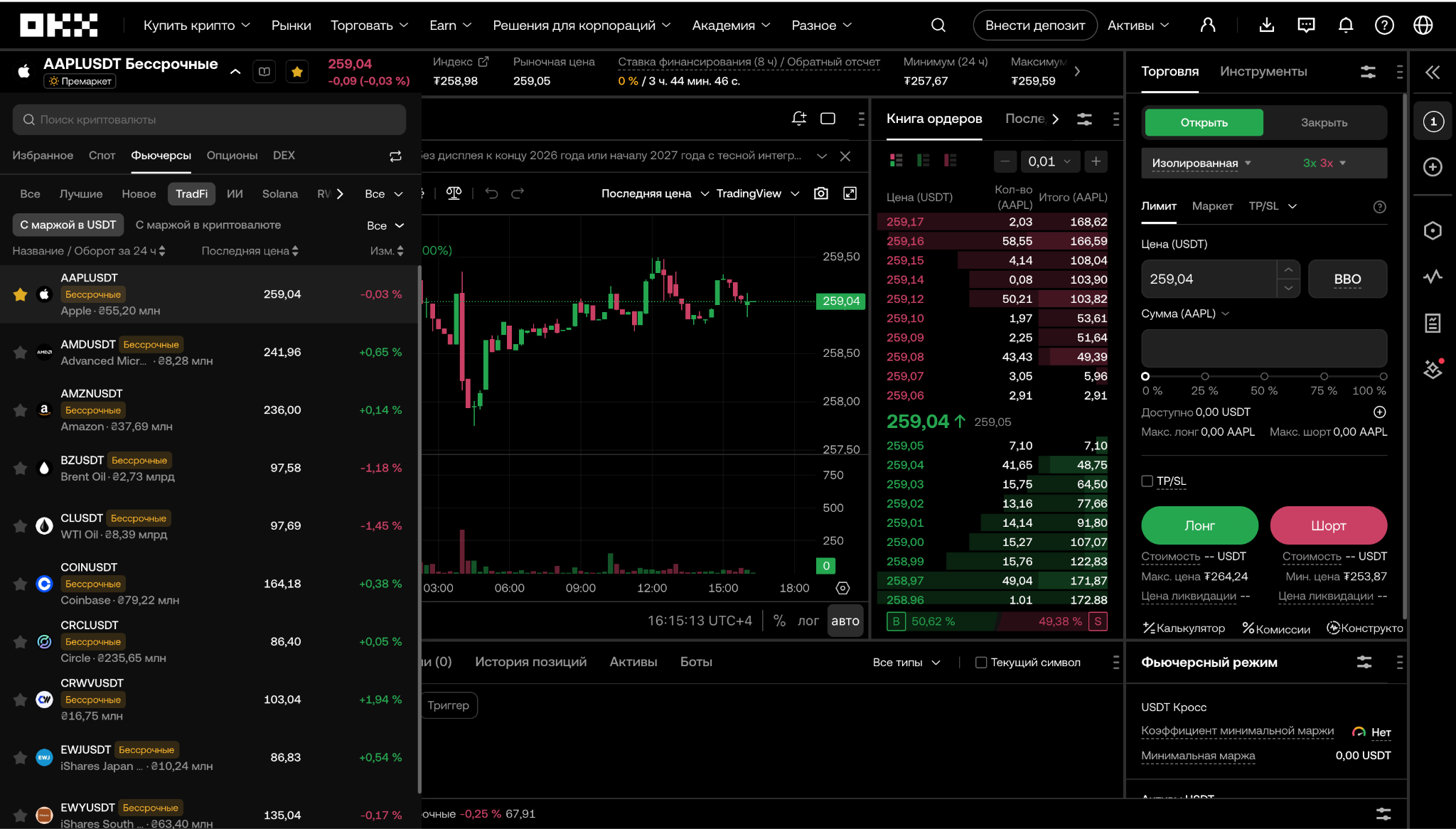1456x829 pixels.
Task: Check the Текущий символ checkbox
Action: [x=981, y=663]
